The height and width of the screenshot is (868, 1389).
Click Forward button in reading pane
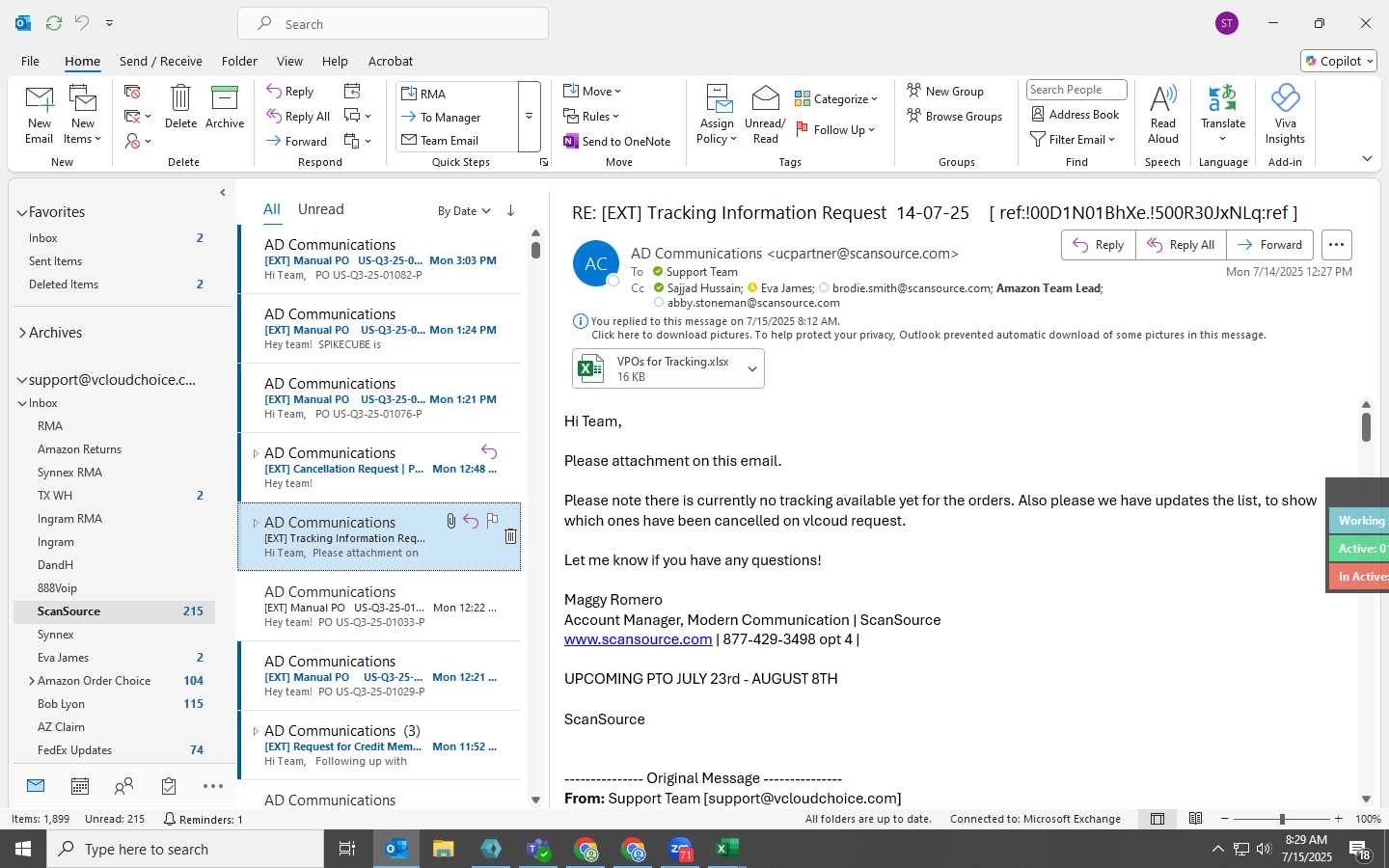coord(1269,245)
